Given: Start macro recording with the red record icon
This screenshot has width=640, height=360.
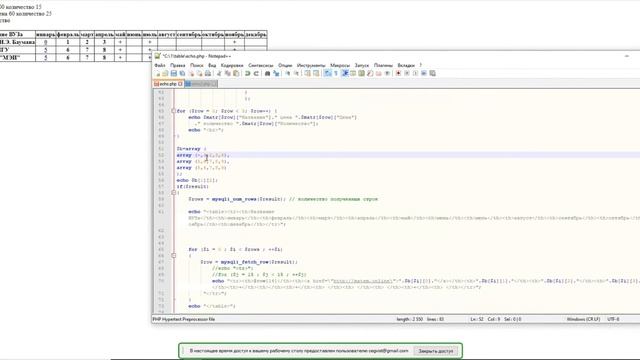Looking at the screenshot, I should click(398, 73).
